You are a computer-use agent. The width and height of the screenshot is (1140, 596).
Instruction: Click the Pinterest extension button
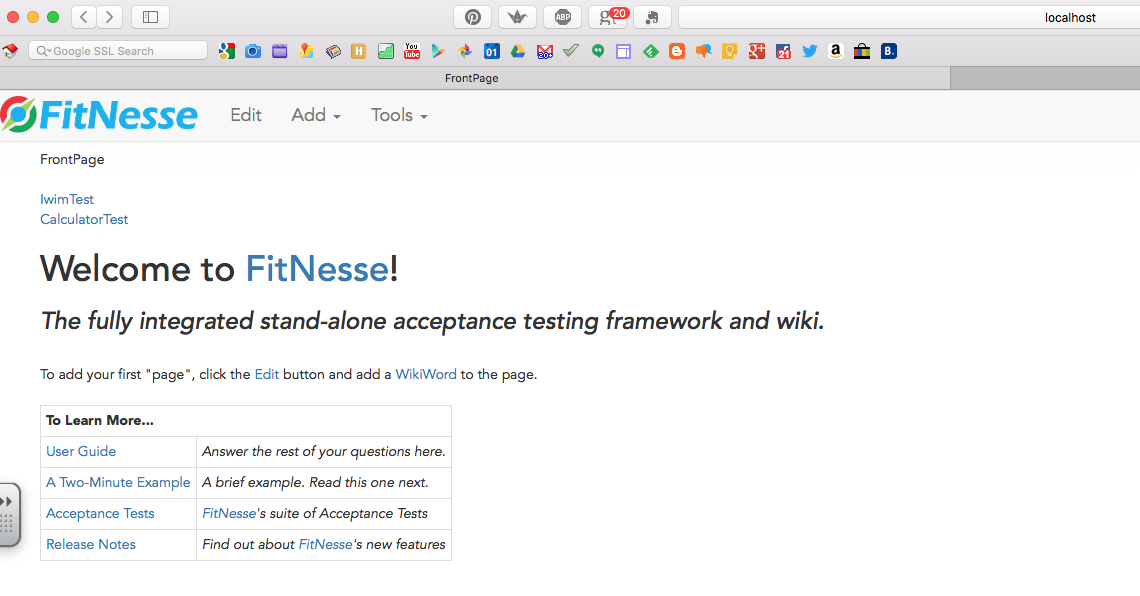click(473, 17)
